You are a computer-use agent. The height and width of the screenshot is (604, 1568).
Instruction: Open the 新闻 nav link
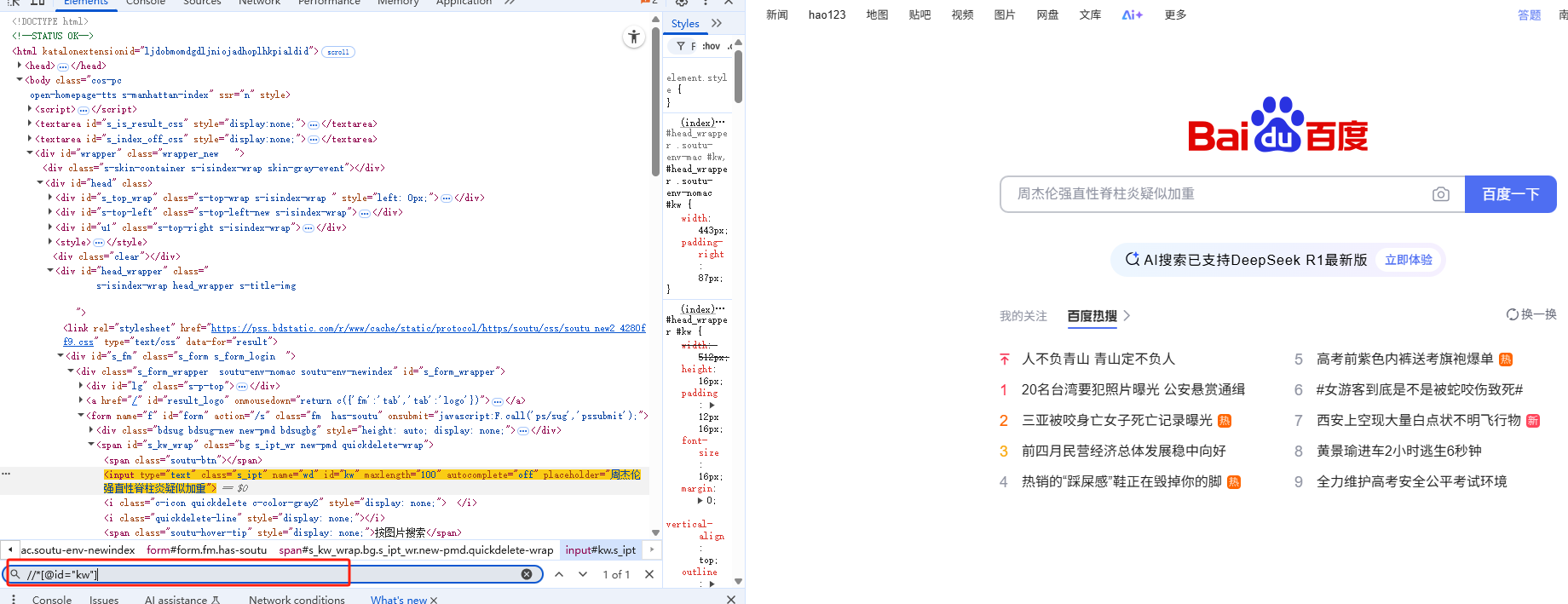(x=777, y=14)
